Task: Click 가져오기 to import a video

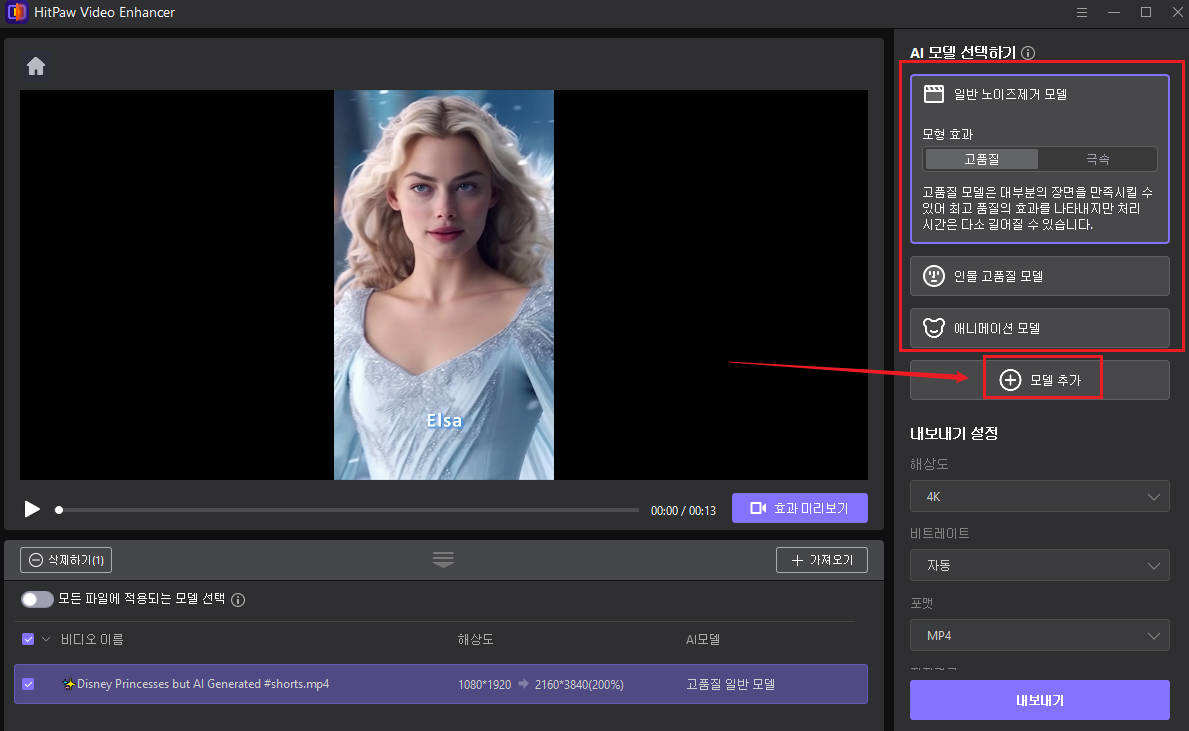Action: coord(822,560)
